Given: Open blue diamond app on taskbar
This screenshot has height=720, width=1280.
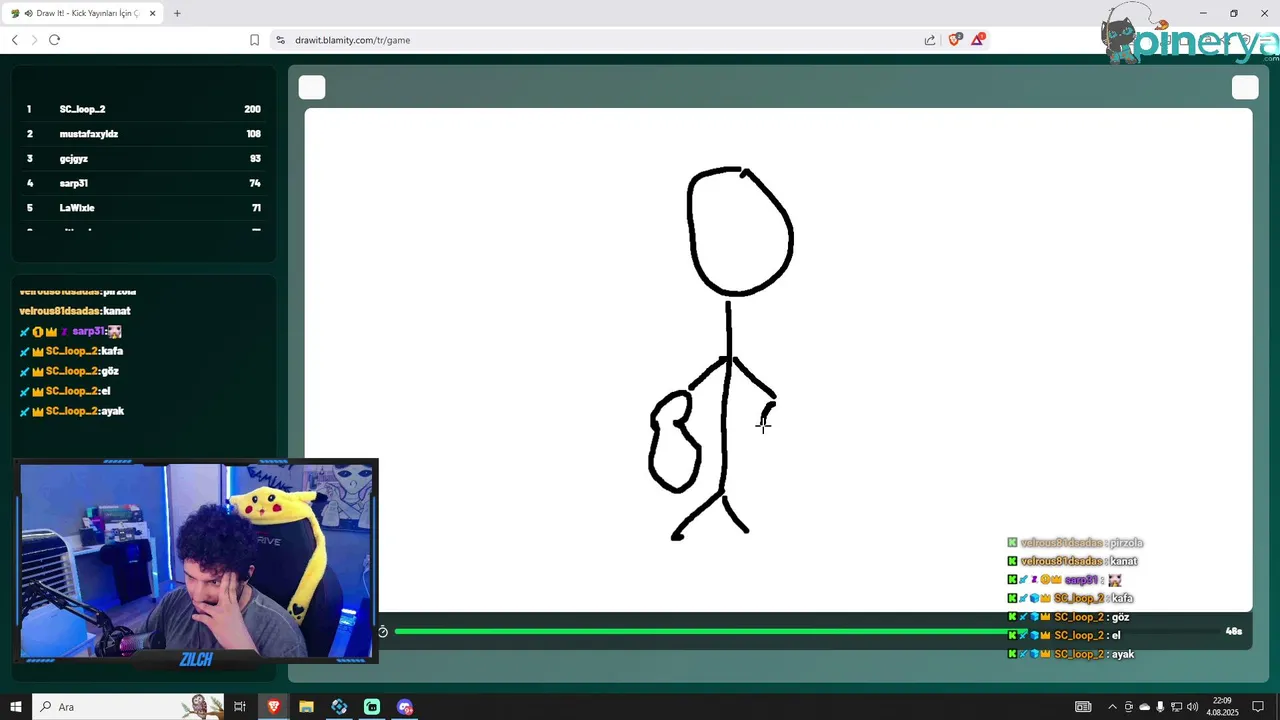Looking at the screenshot, I should (x=339, y=707).
